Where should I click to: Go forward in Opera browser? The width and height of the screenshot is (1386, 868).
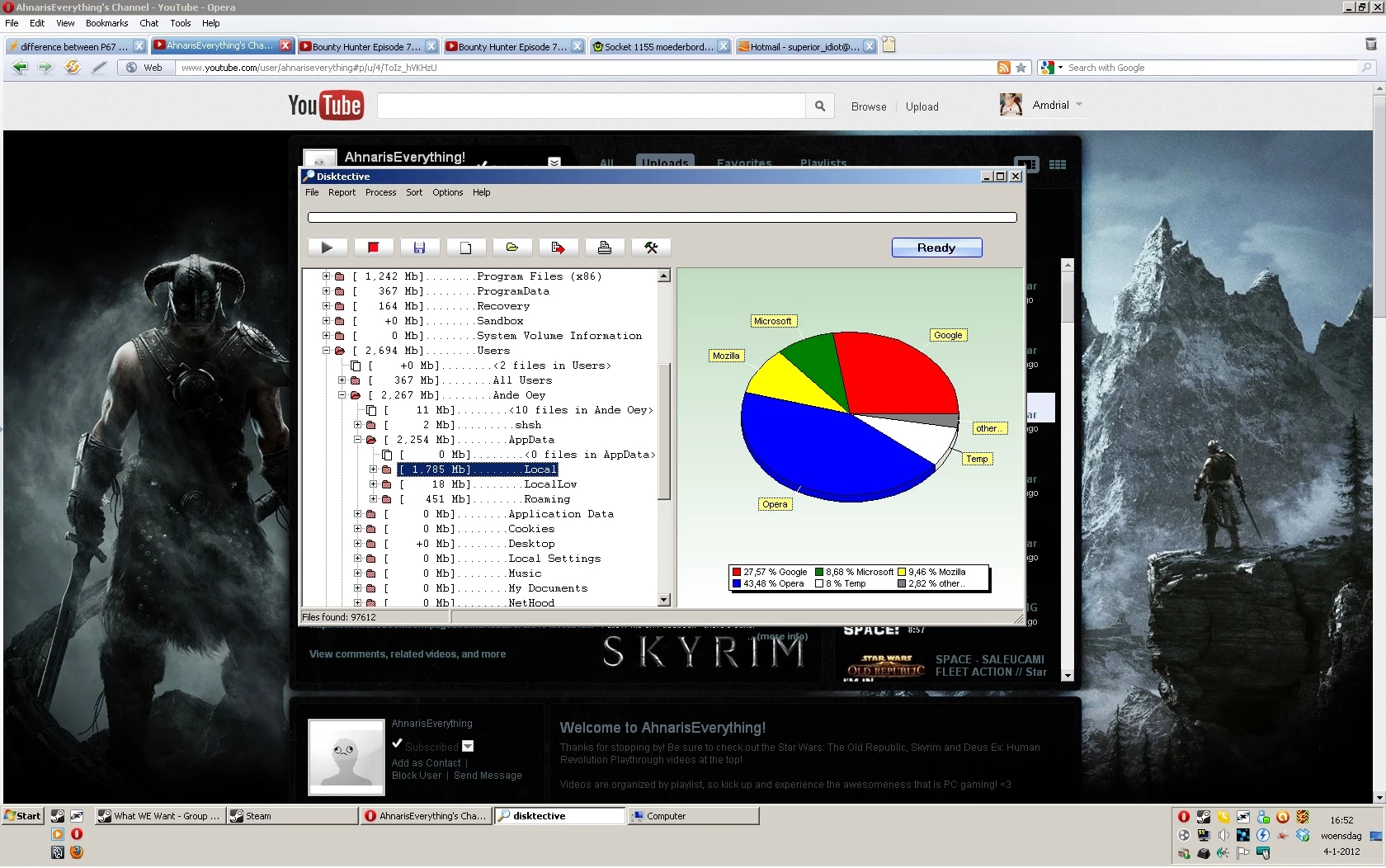[45, 68]
